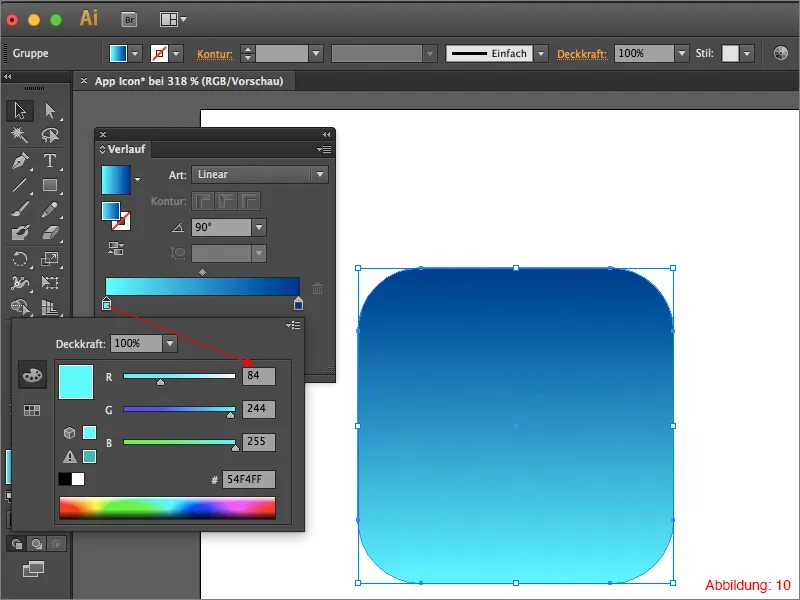Click the change screen mode icon at toolbar bottom
Image resolution: width=800 pixels, height=600 pixels.
point(34,568)
